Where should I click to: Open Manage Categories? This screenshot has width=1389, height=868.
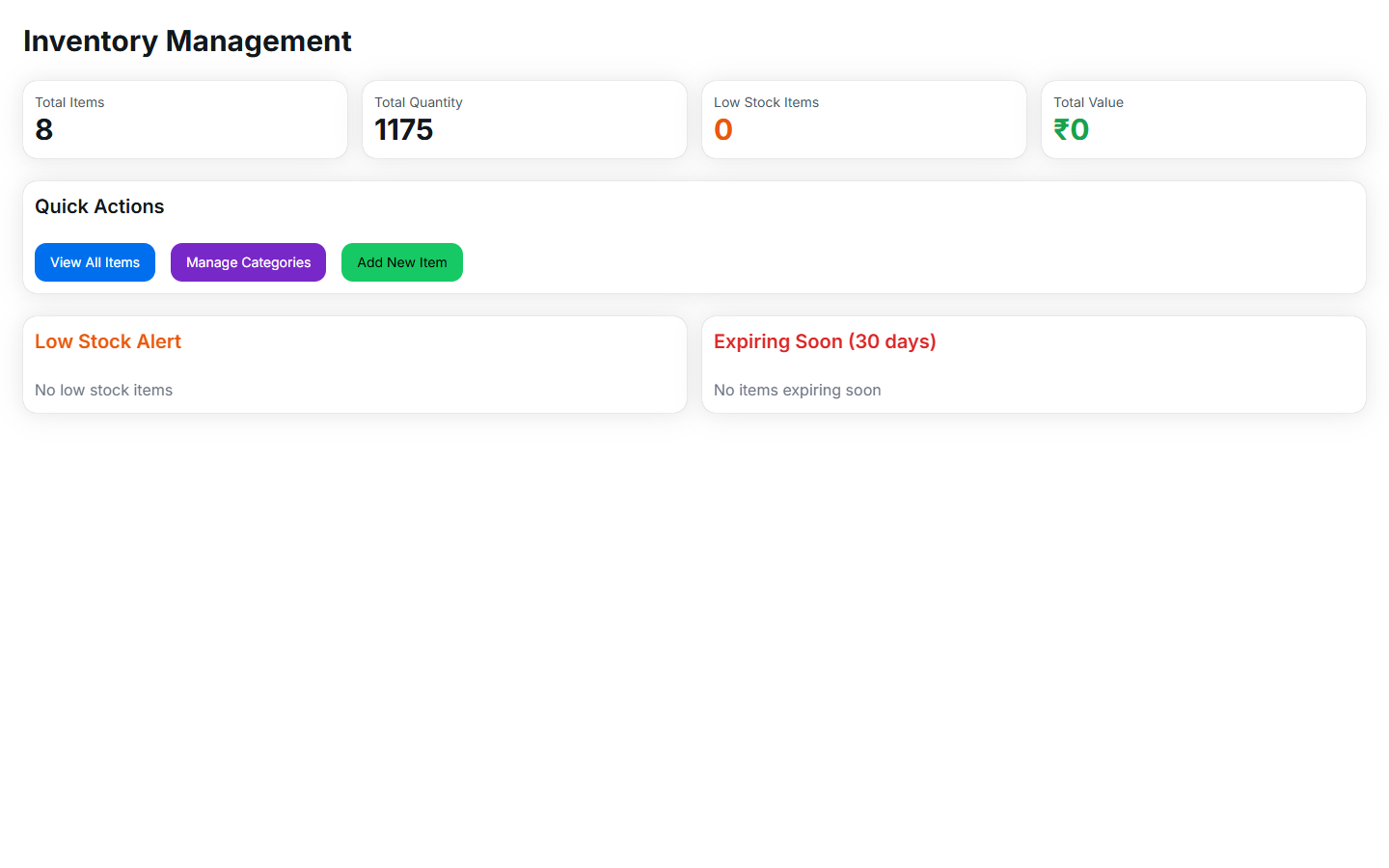(248, 262)
